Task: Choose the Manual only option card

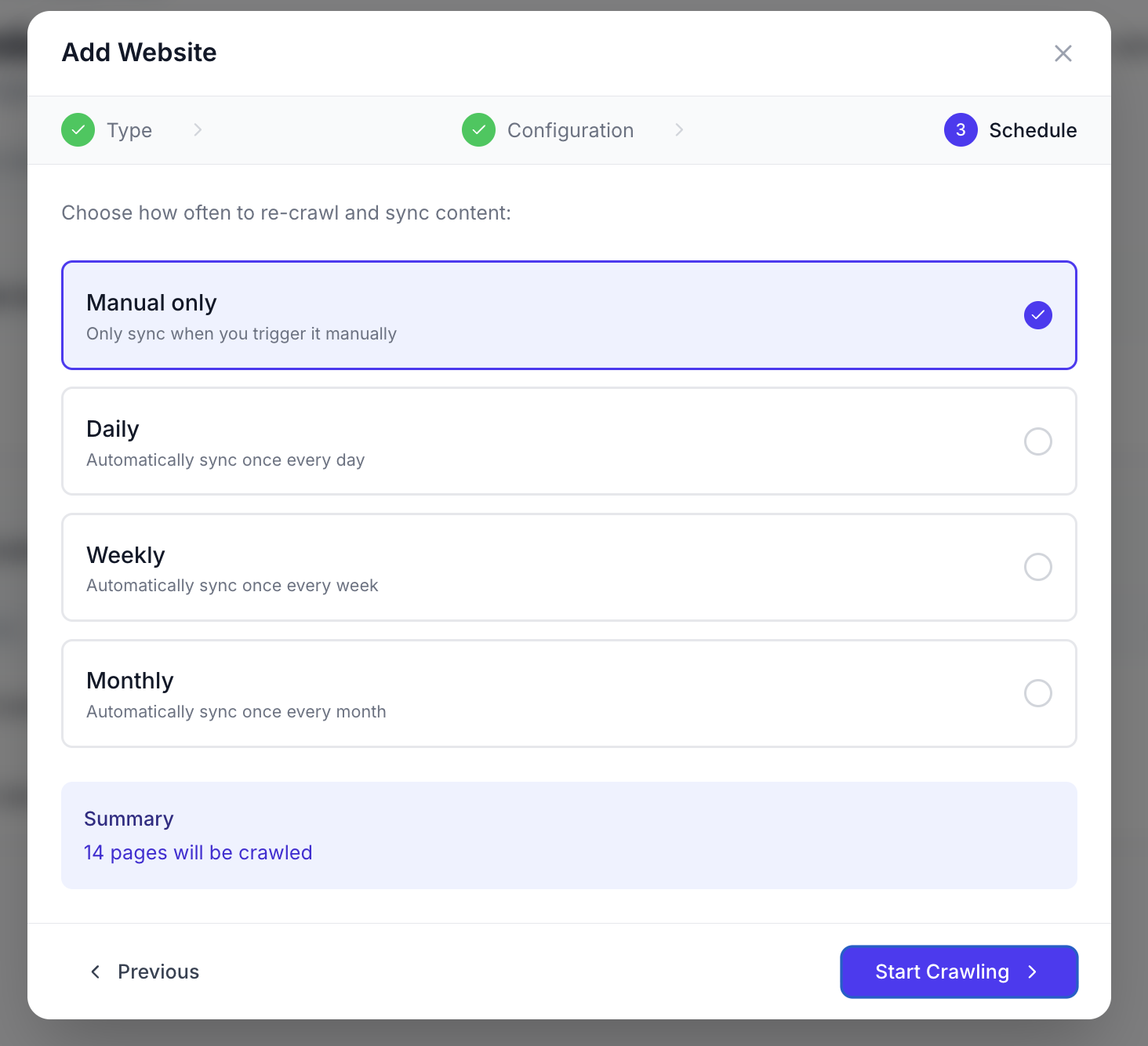Action: [x=549, y=315]
